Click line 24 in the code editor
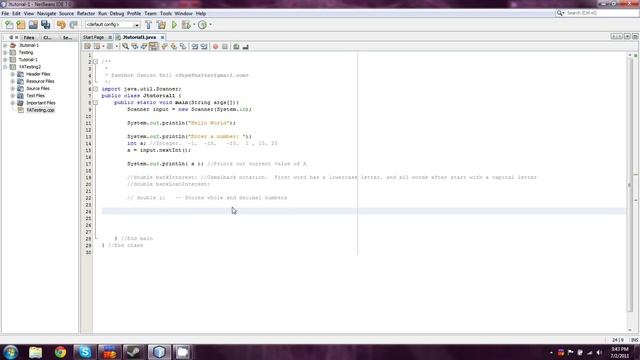 [x=363, y=211]
